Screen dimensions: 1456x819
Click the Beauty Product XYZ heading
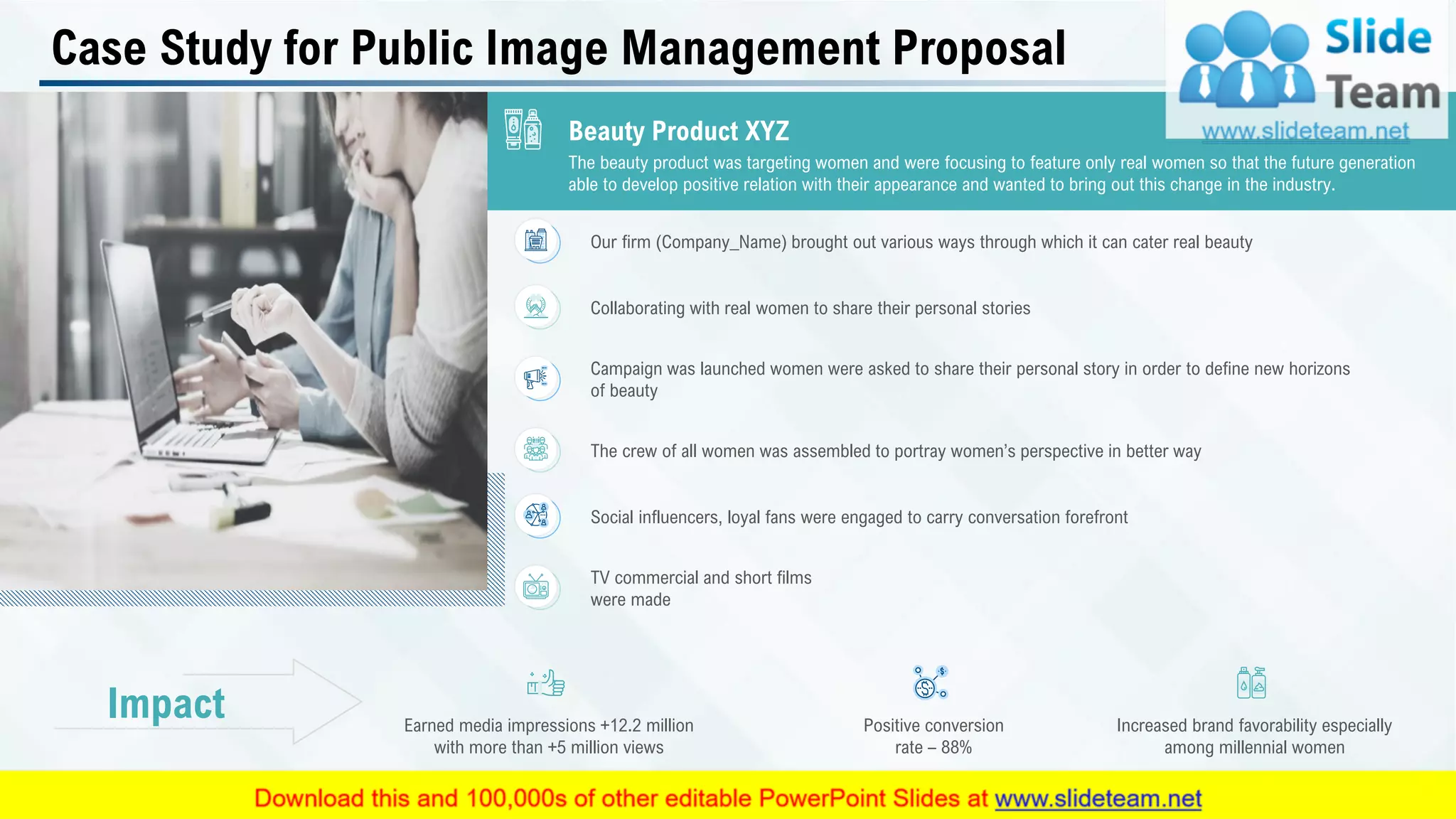click(x=679, y=131)
